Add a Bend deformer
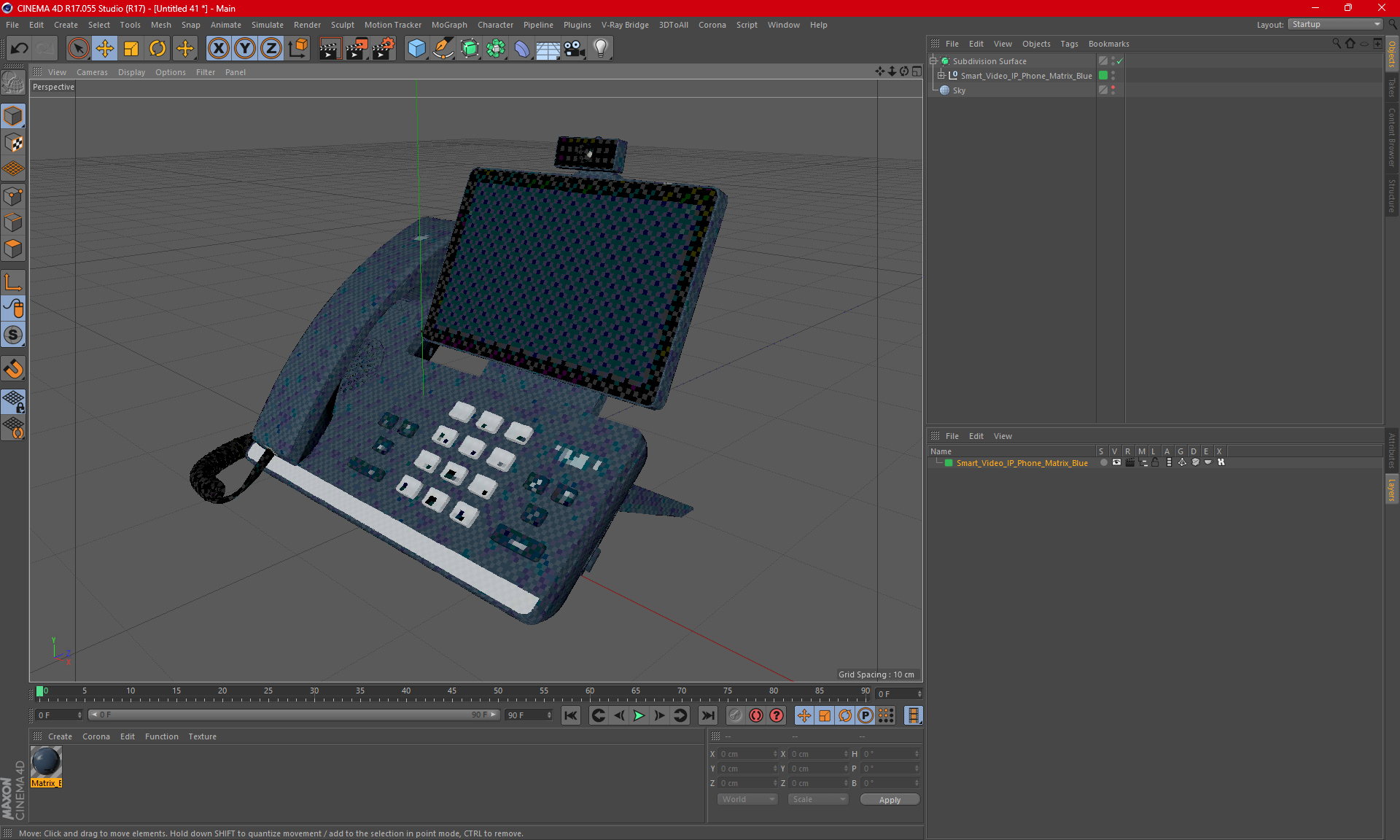This screenshot has width=1400, height=840. pos(522,49)
